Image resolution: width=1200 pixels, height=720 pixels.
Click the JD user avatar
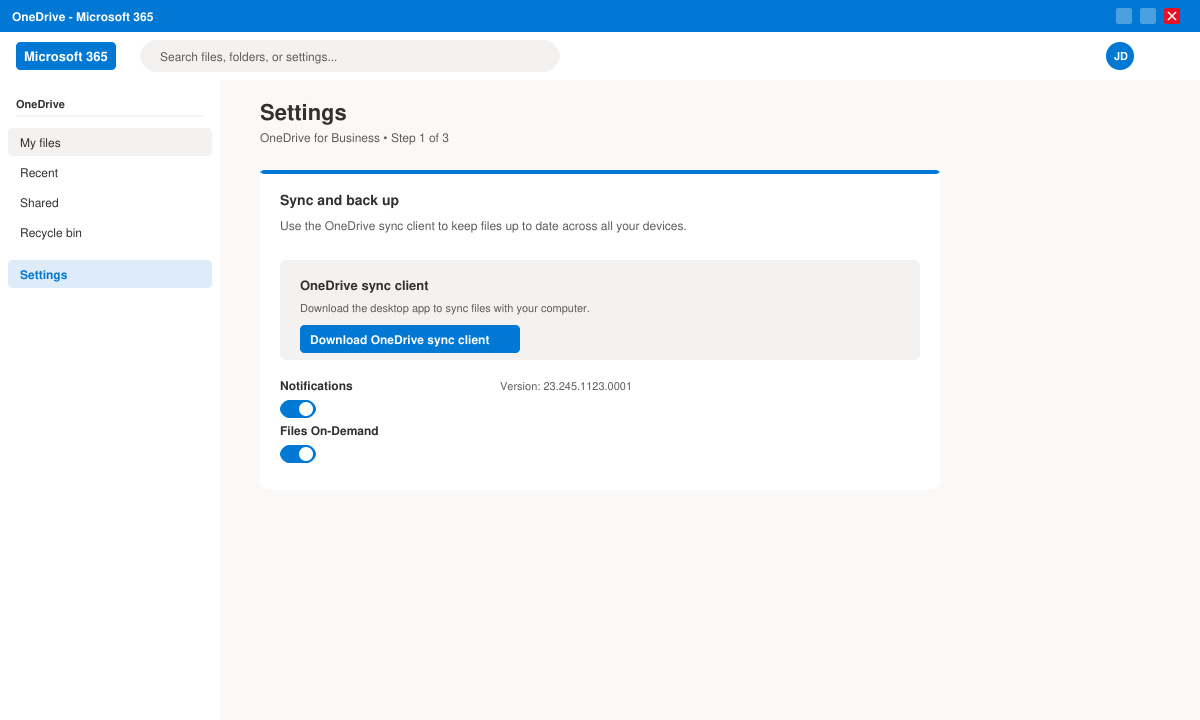pyautogui.click(x=1120, y=56)
